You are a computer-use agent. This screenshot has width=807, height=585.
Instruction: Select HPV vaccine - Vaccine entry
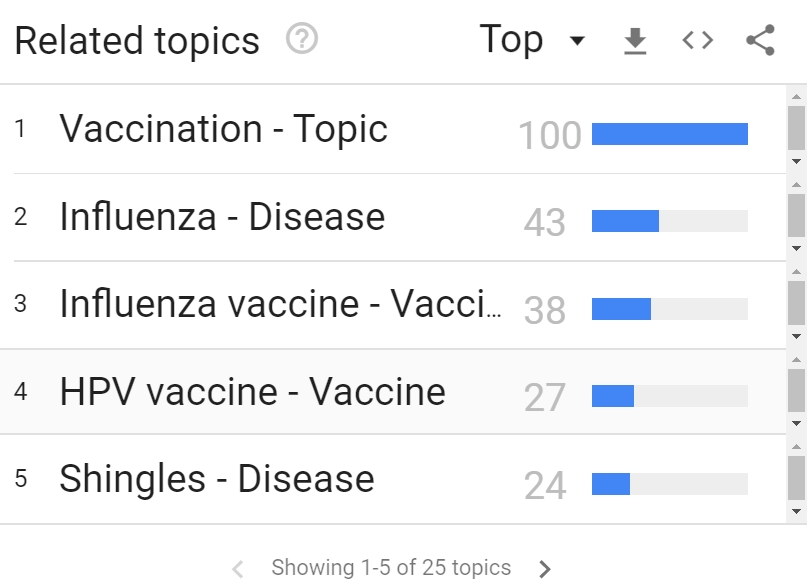pos(252,392)
